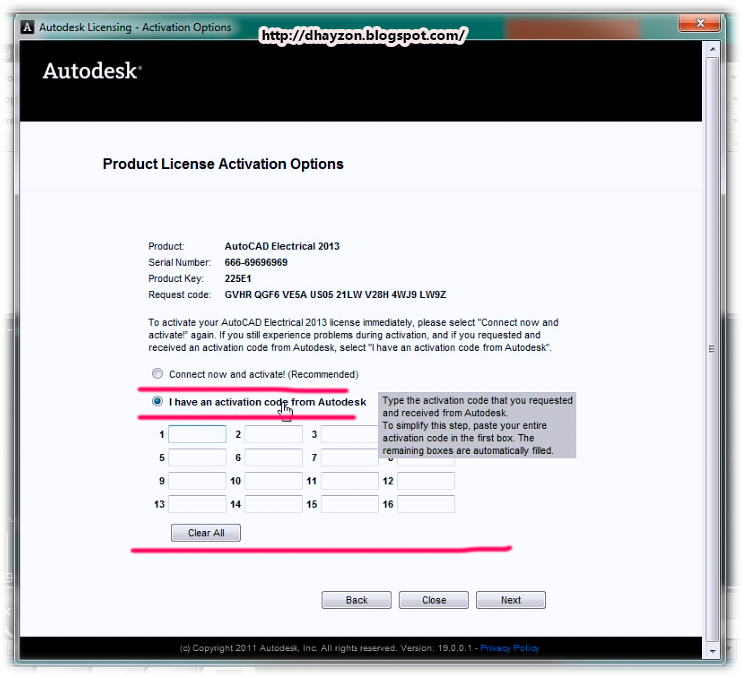The height and width of the screenshot is (676, 742).
Task: Click activation code box 11
Action: point(350,481)
